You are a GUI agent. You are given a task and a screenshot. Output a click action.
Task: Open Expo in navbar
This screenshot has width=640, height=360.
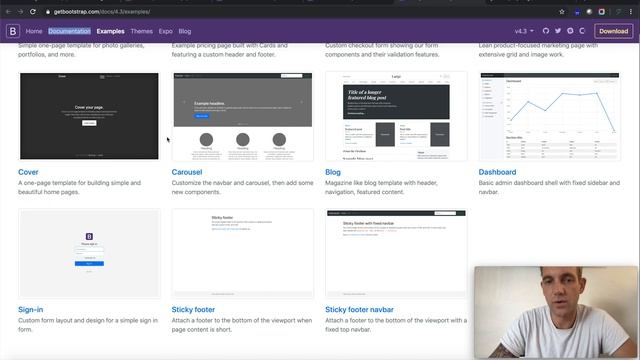tap(166, 31)
